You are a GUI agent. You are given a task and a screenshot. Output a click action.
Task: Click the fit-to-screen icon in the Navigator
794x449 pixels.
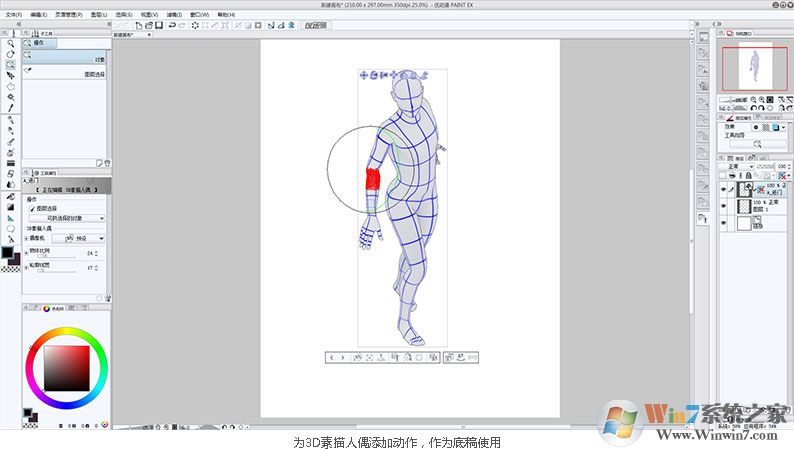point(770,100)
